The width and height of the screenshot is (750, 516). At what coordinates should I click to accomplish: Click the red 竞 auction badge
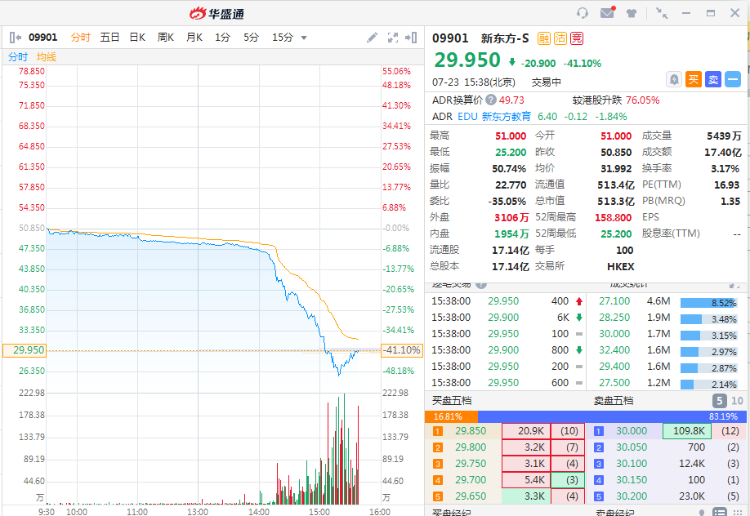[x=576, y=38]
